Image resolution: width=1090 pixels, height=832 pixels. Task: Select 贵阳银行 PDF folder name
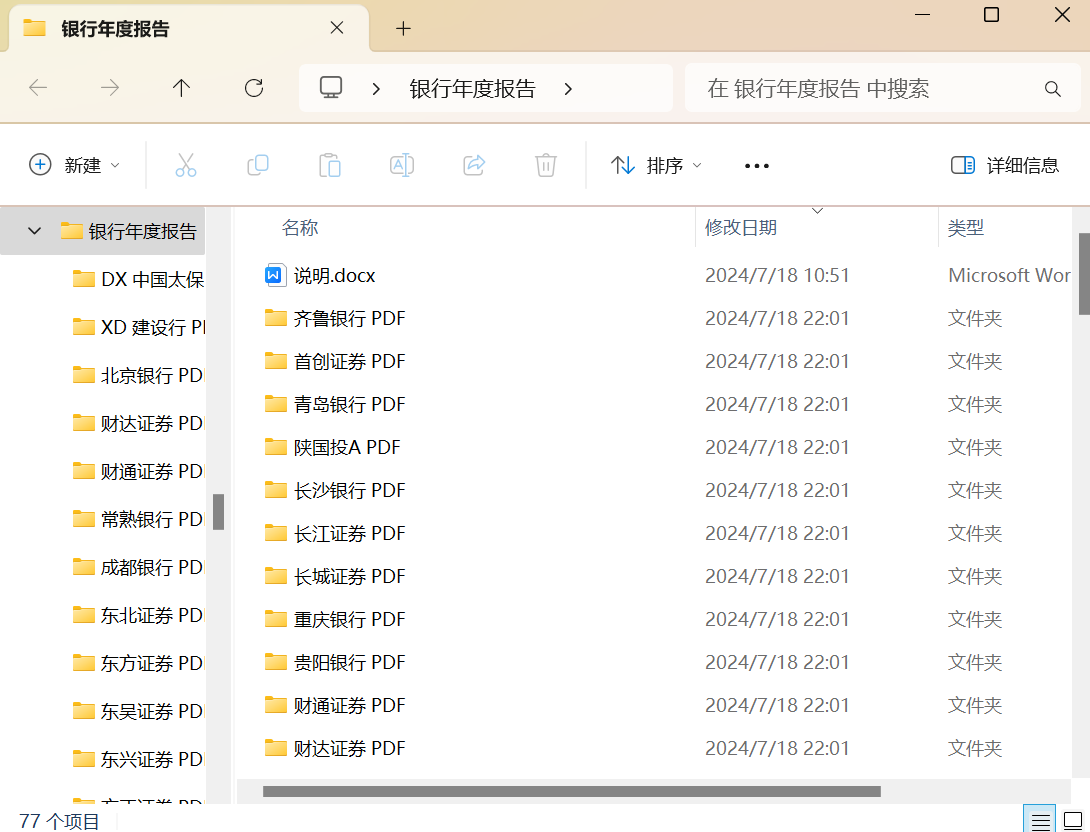[349, 662]
